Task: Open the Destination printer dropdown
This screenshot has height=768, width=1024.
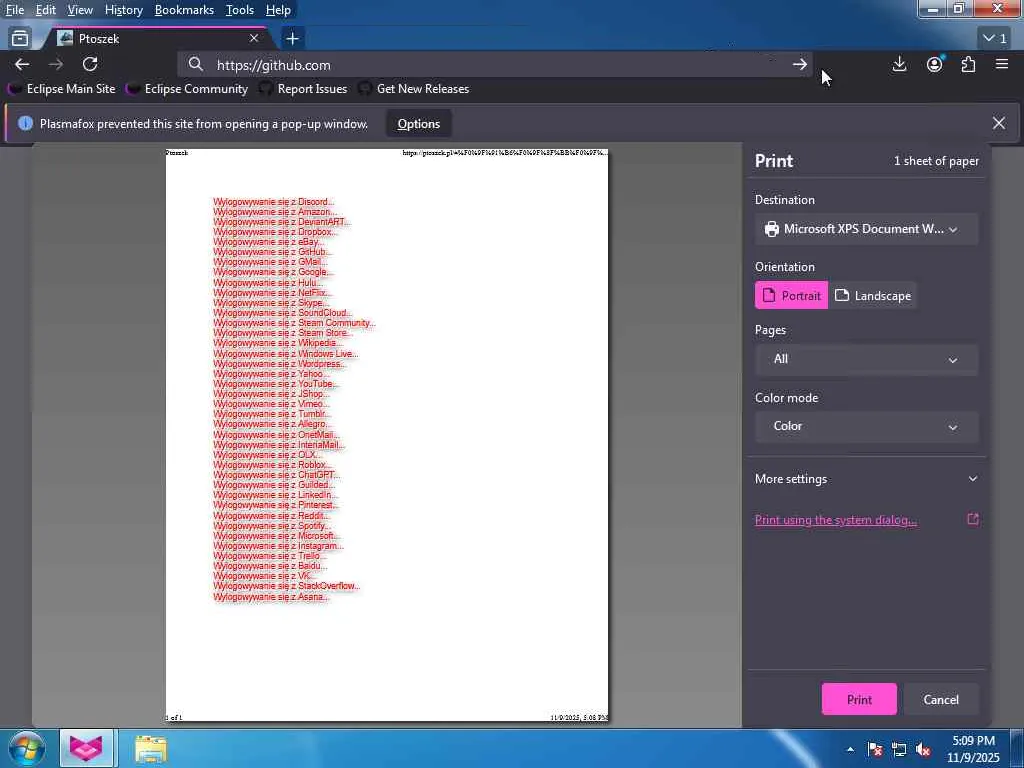Action: [867, 229]
